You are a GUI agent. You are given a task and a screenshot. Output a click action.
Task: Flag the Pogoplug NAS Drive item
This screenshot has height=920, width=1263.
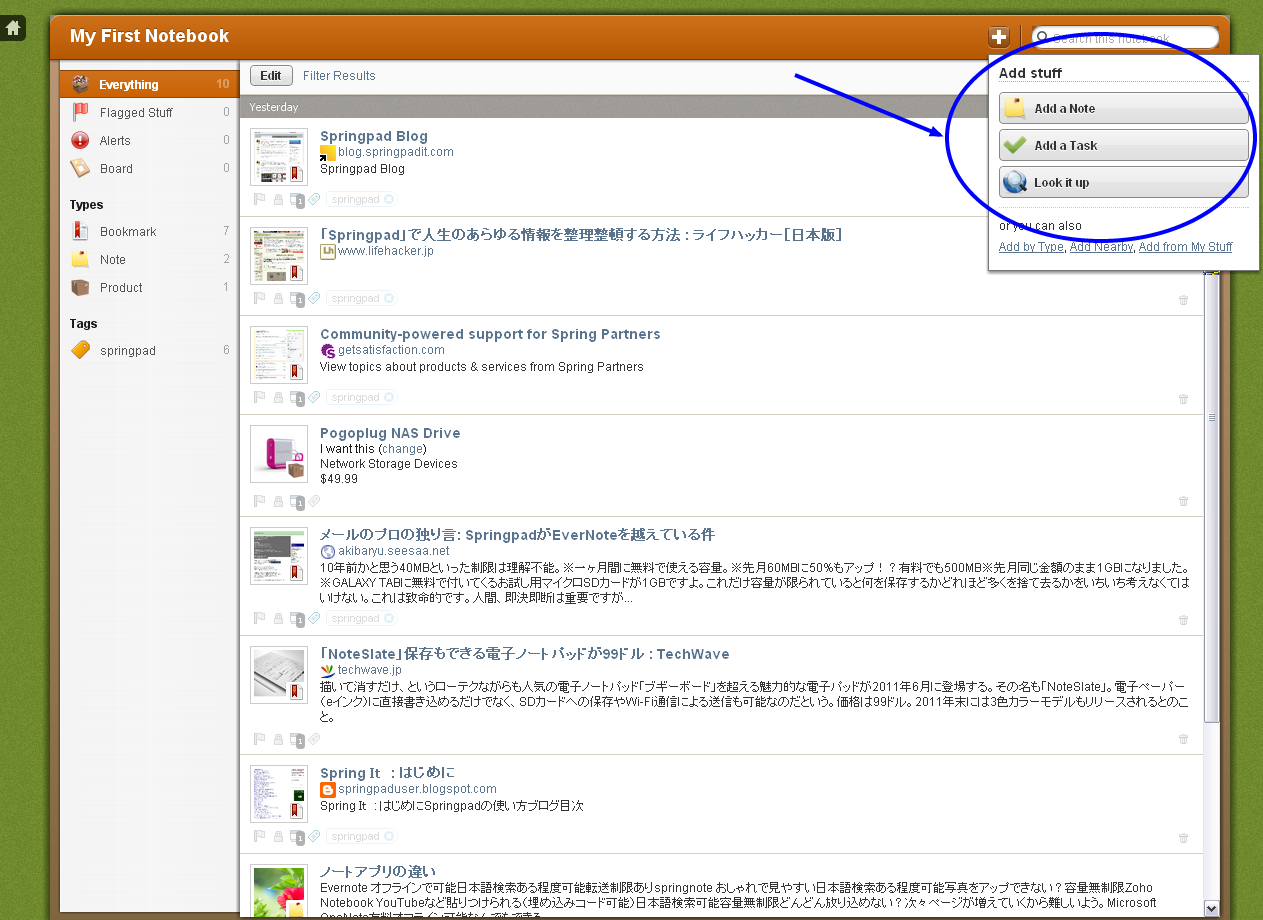260,500
